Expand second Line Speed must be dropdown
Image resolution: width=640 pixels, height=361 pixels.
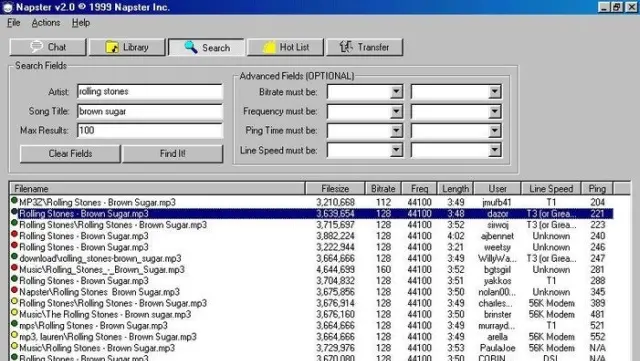pos(494,150)
